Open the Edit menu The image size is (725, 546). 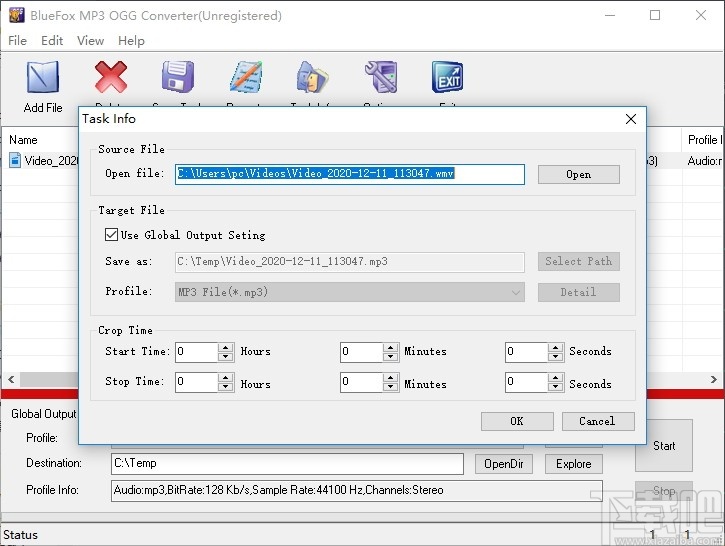click(x=52, y=41)
